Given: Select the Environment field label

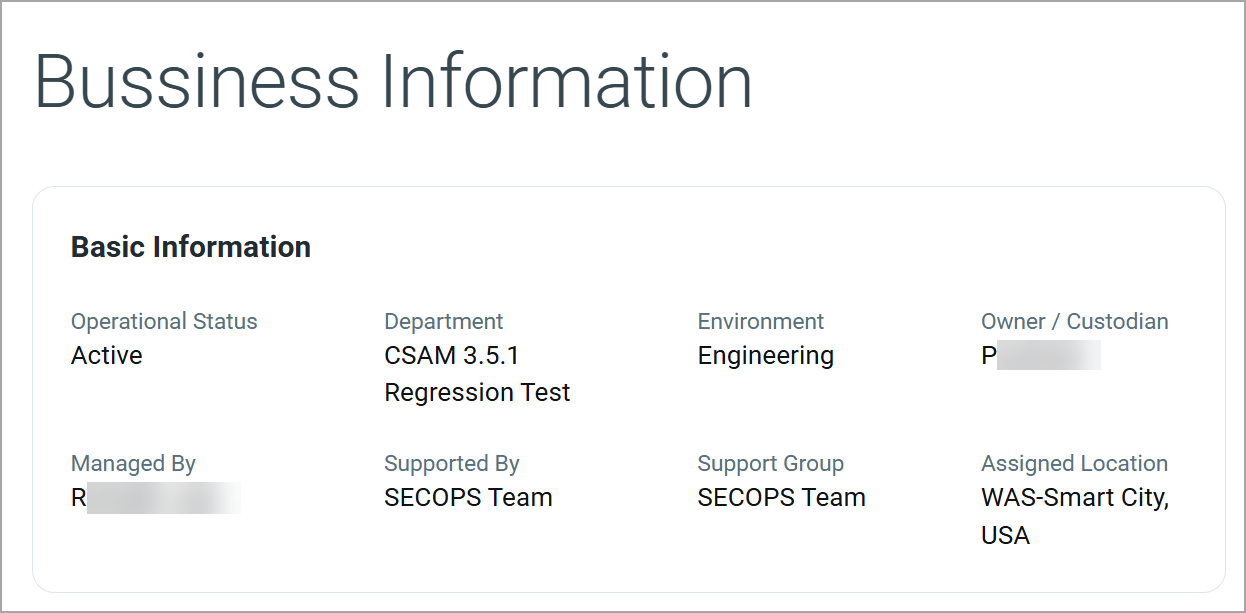Looking at the screenshot, I should click(761, 322).
